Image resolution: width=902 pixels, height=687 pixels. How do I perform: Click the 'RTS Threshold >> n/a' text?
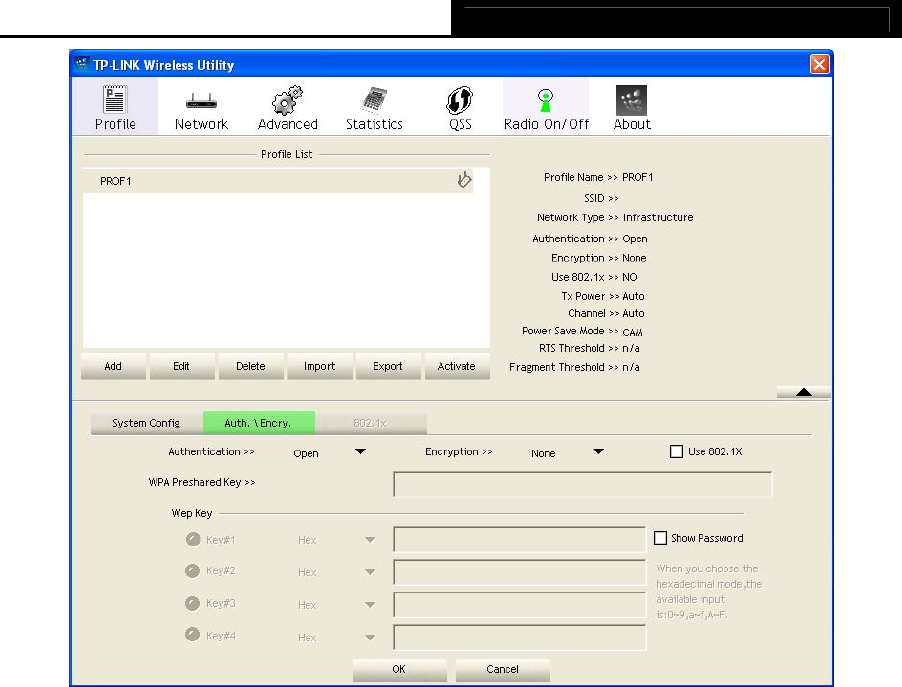[589, 348]
